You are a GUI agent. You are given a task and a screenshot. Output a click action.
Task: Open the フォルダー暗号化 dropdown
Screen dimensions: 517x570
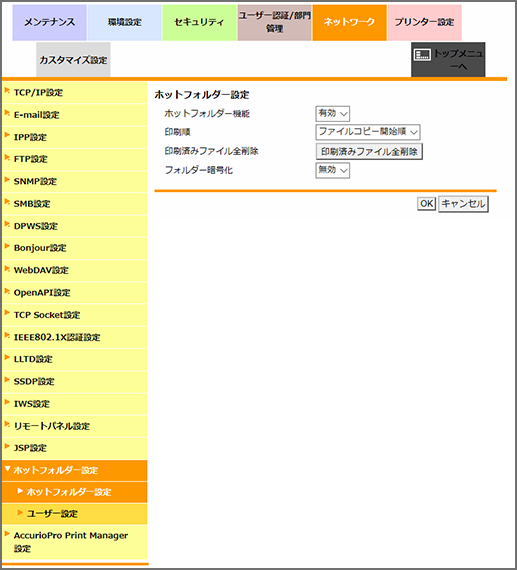coord(332,170)
